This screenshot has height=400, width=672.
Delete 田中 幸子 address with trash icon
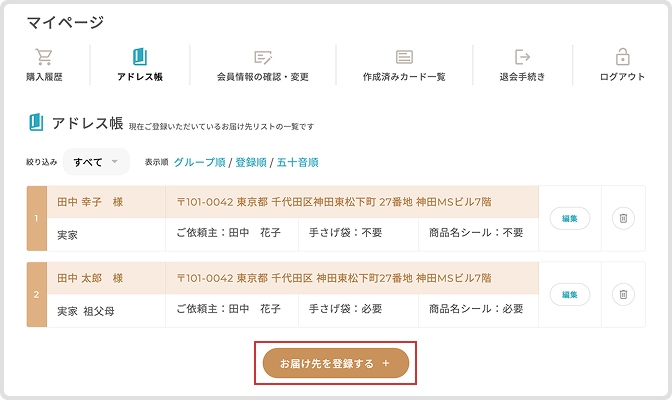coord(623,218)
